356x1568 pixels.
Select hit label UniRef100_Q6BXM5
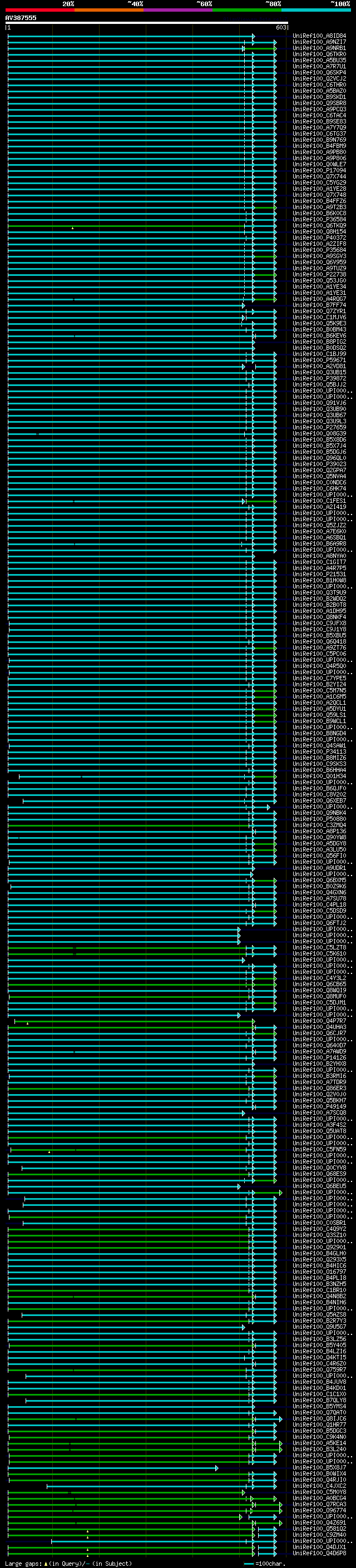coord(319,880)
